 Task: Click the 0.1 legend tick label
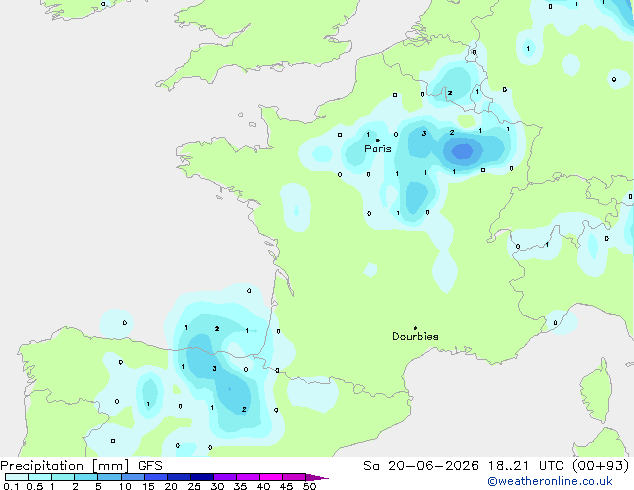(11, 486)
